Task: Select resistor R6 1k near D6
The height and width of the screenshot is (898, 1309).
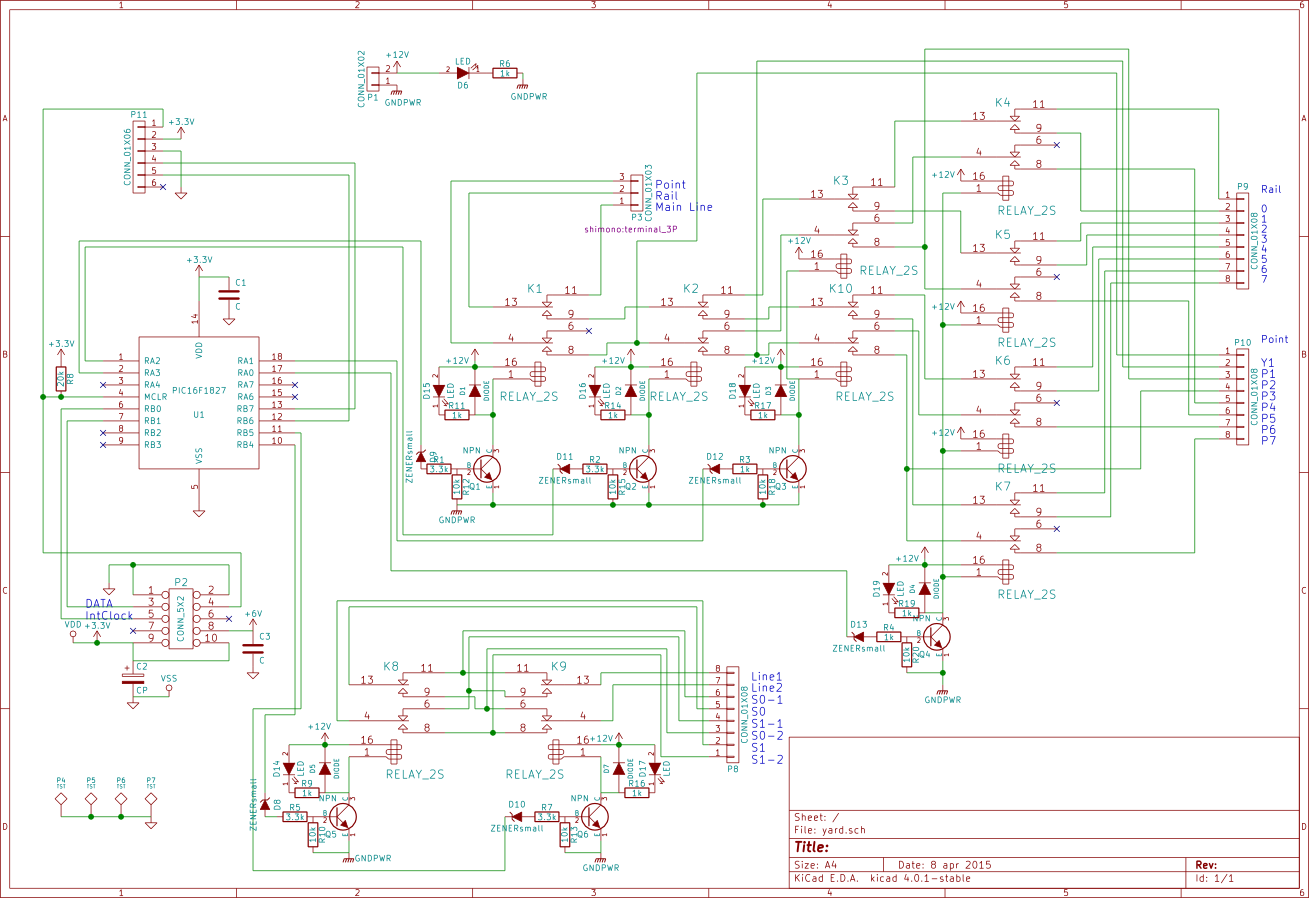Action: pyautogui.click(x=505, y=72)
